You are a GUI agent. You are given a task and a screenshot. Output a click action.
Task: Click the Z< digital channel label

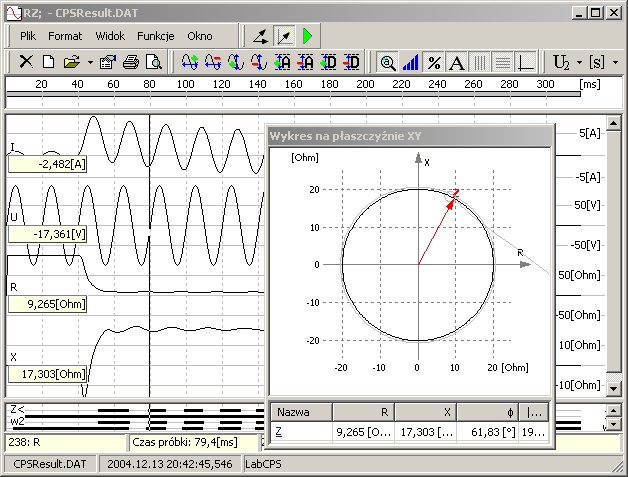pos(17,410)
